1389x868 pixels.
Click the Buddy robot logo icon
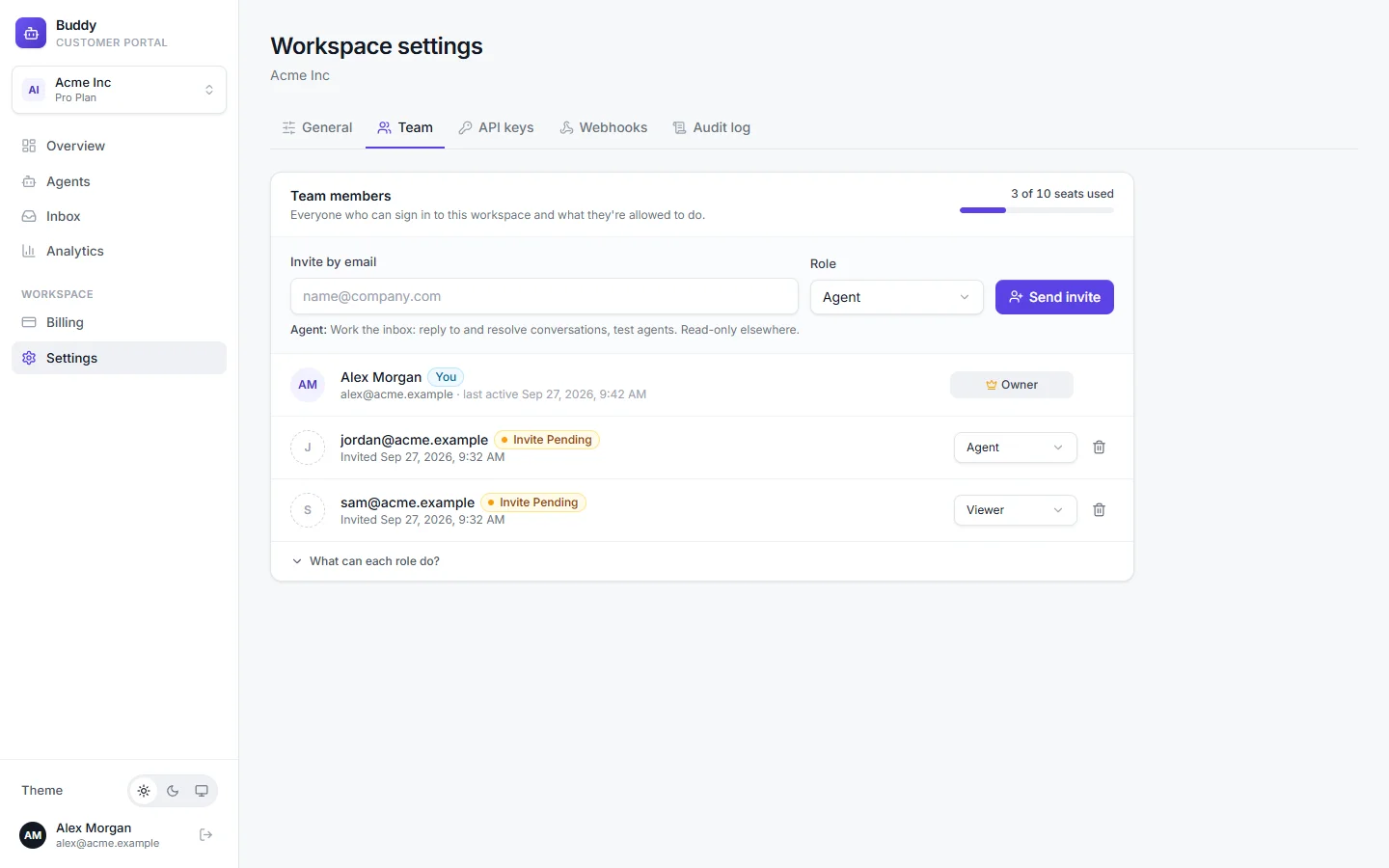[x=31, y=33]
